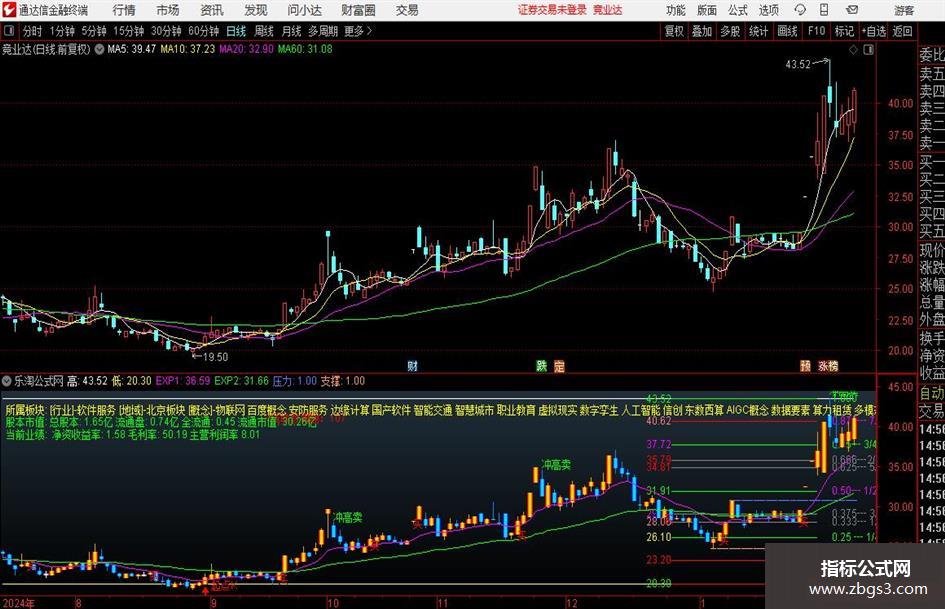Open the 市场 menu

[168, 10]
